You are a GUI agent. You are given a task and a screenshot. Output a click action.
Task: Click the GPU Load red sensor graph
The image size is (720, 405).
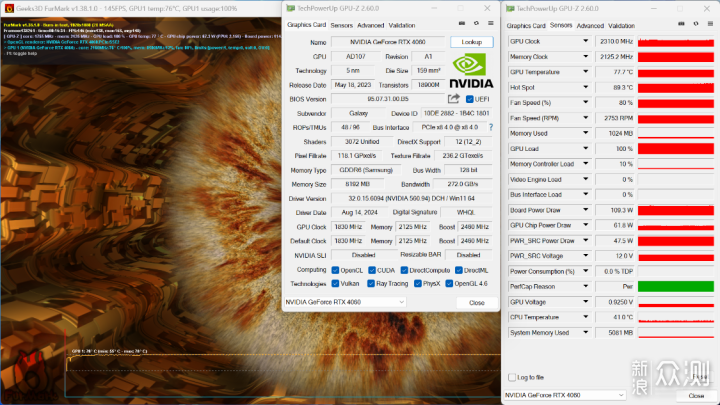[675, 149]
